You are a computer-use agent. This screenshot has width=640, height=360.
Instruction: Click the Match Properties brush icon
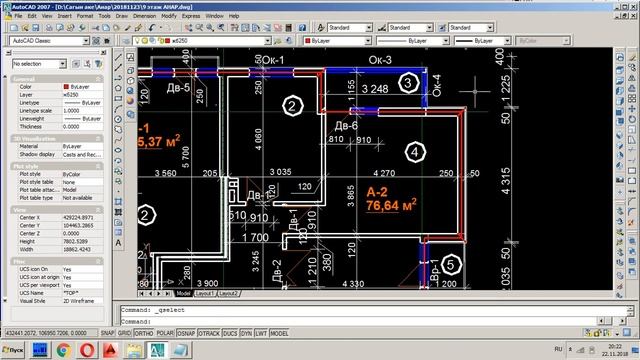tap(127, 28)
